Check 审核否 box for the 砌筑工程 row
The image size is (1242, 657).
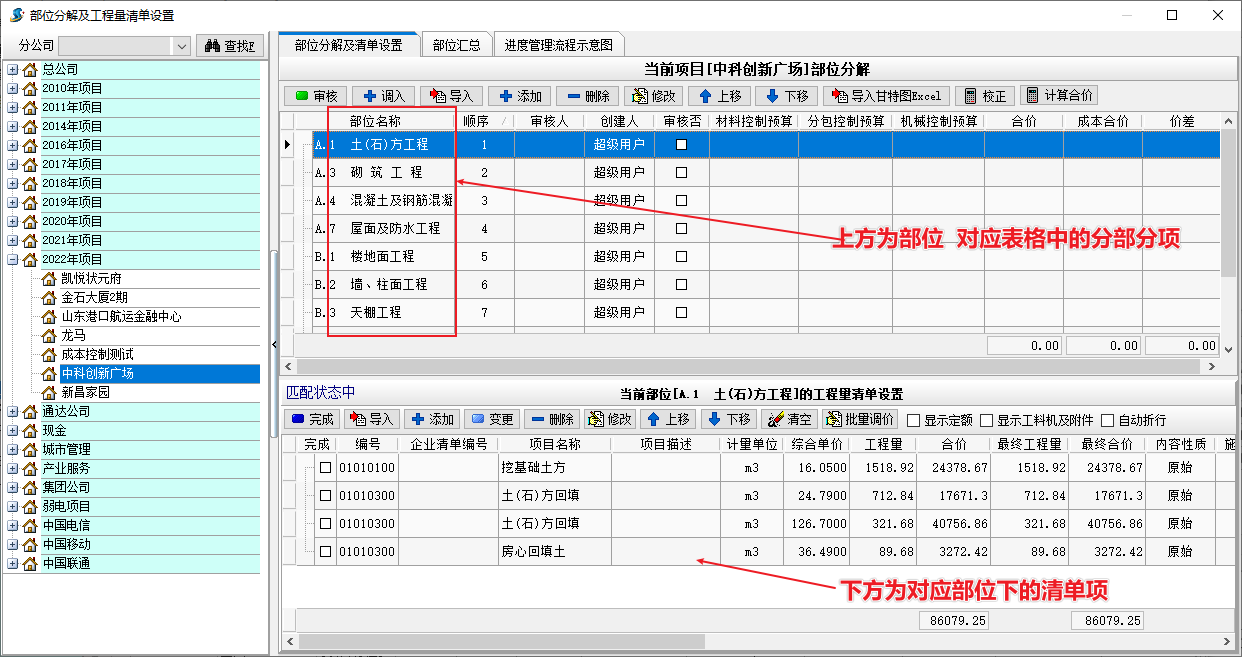(x=682, y=173)
